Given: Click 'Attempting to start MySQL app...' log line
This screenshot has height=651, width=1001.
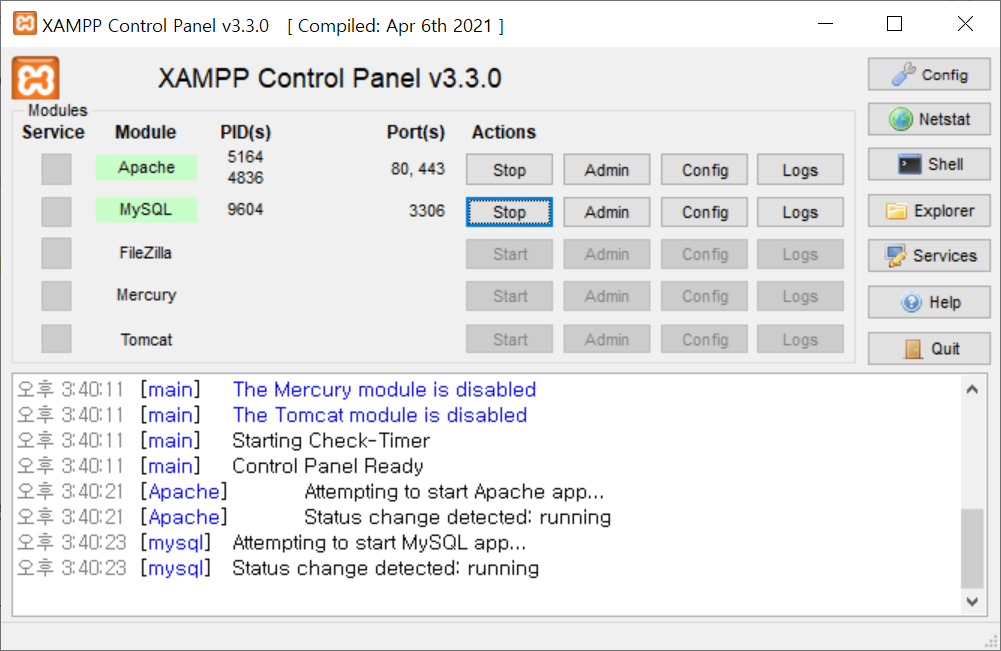Looking at the screenshot, I should pos(379,542).
